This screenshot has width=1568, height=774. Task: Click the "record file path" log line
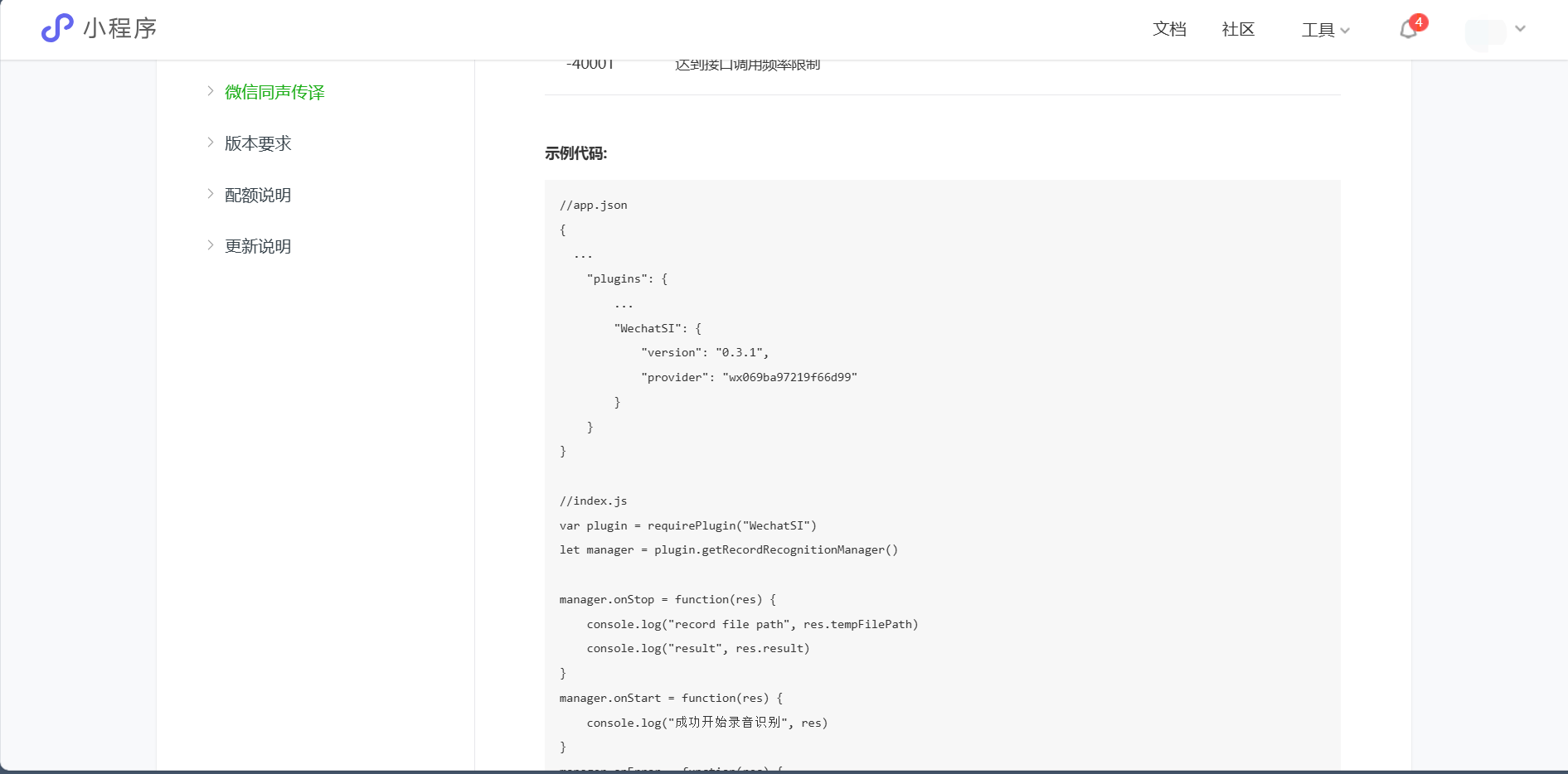click(x=752, y=624)
